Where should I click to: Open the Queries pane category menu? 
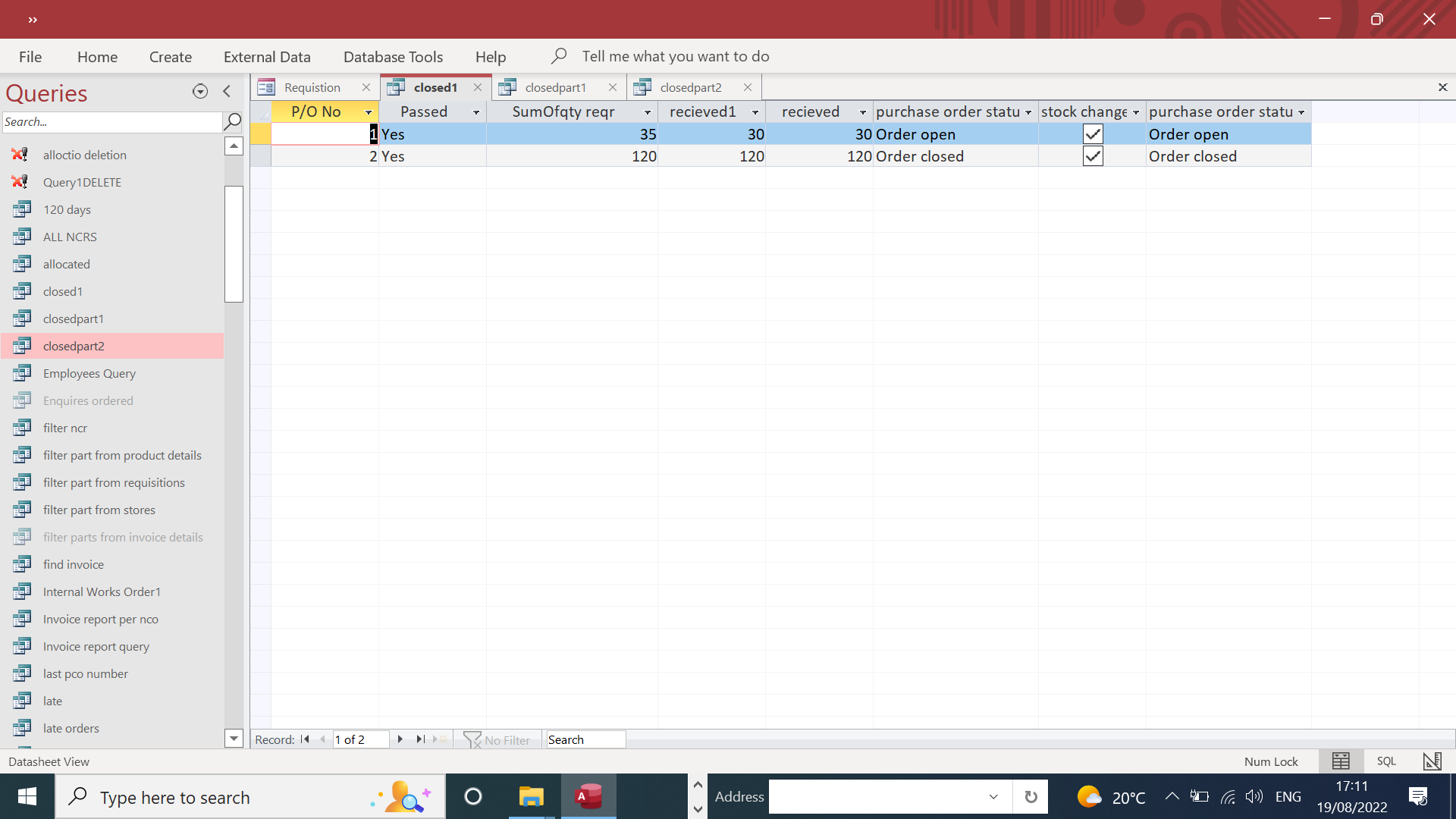[200, 91]
